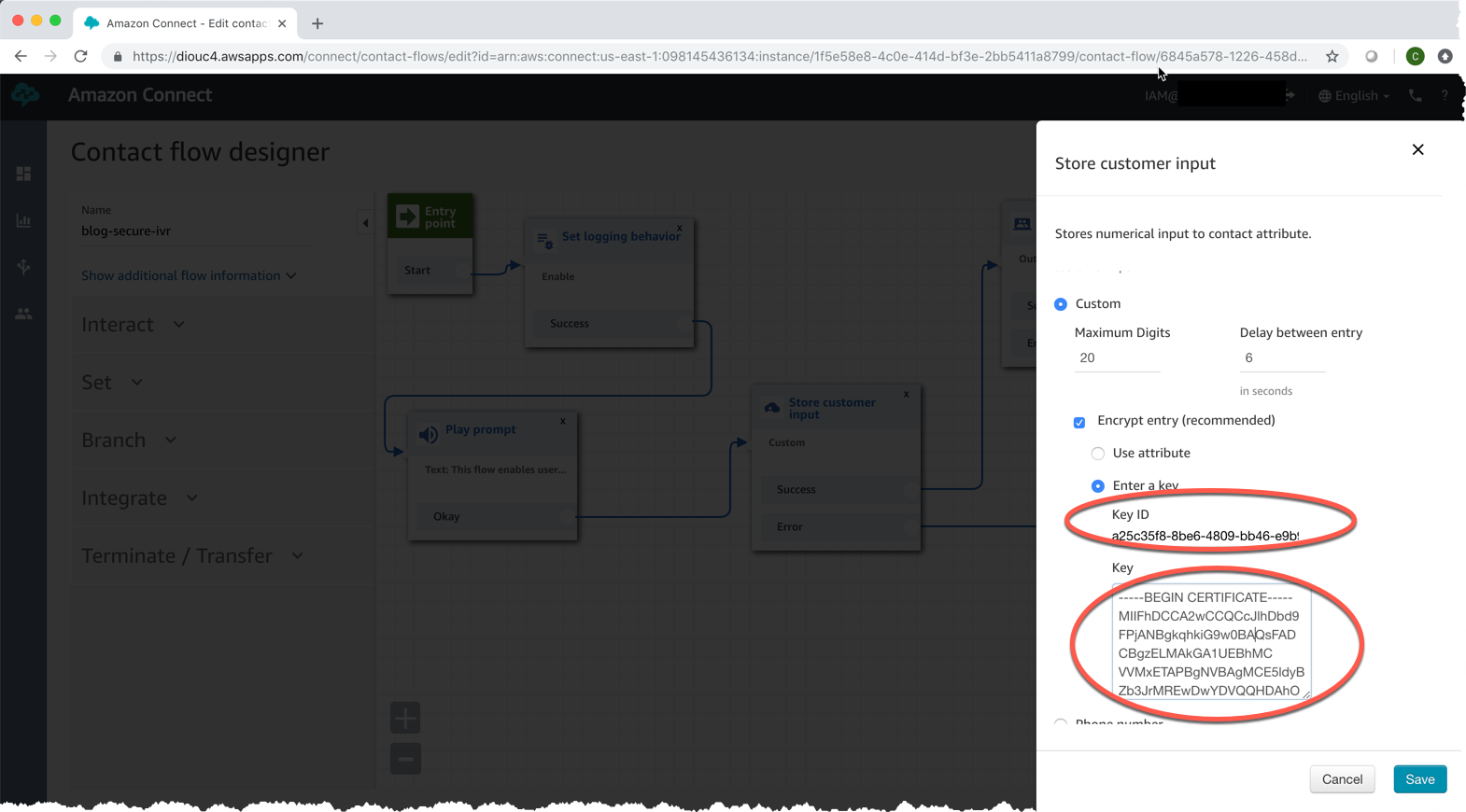
Task: Click the browser address bar URL
Action: click(x=719, y=56)
